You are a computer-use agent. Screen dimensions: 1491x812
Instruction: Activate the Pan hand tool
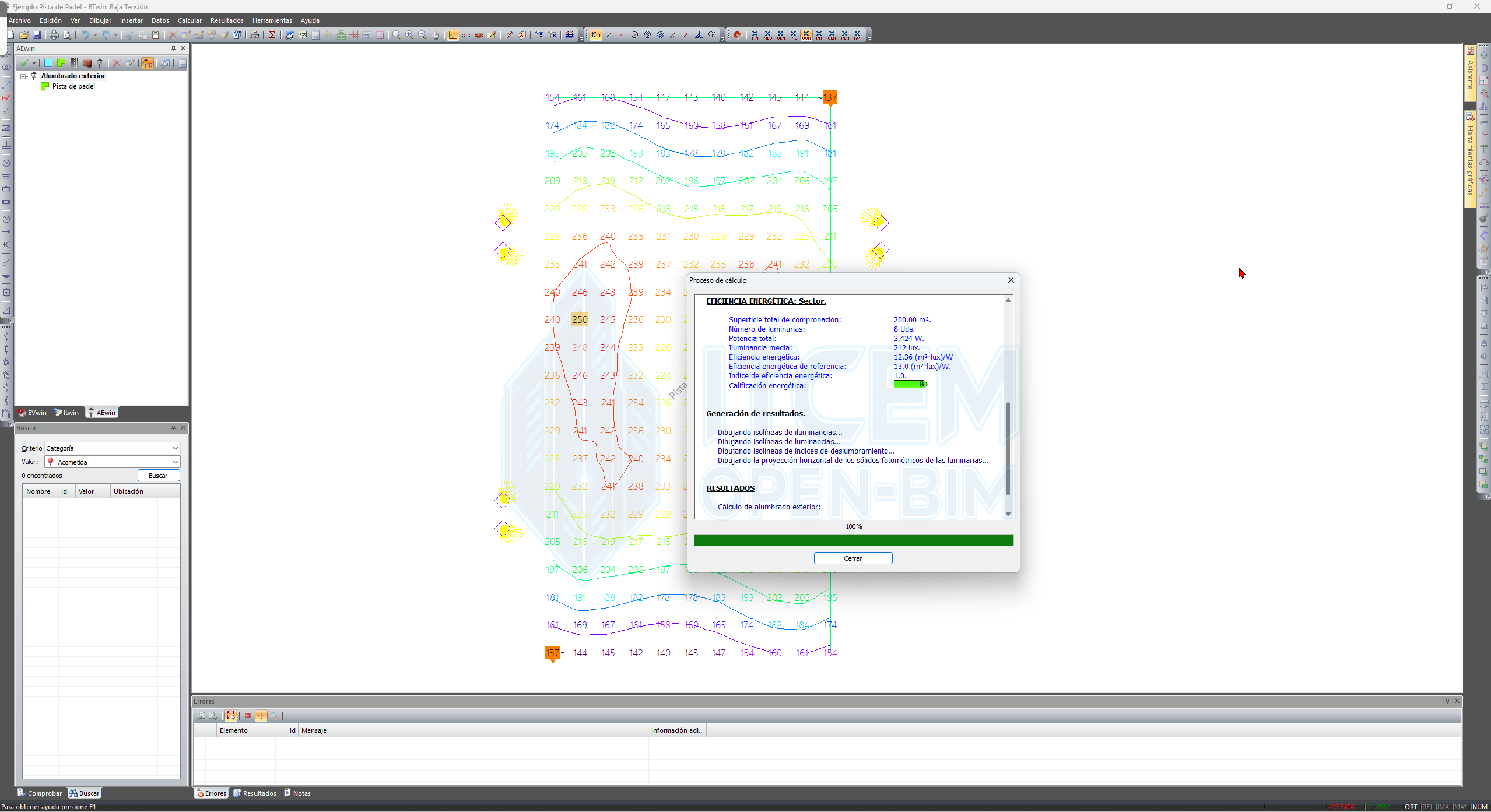click(x=436, y=36)
